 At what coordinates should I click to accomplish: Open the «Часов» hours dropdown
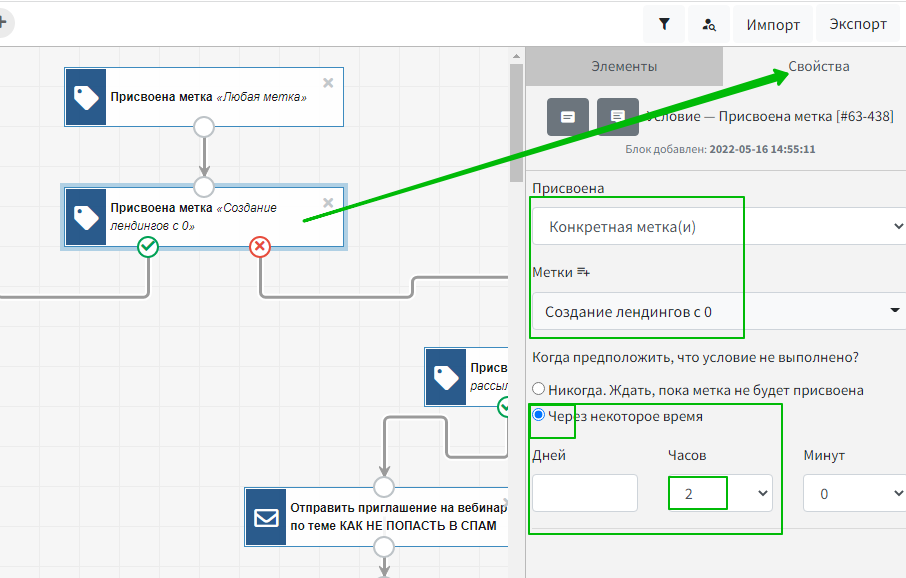coord(720,493)
